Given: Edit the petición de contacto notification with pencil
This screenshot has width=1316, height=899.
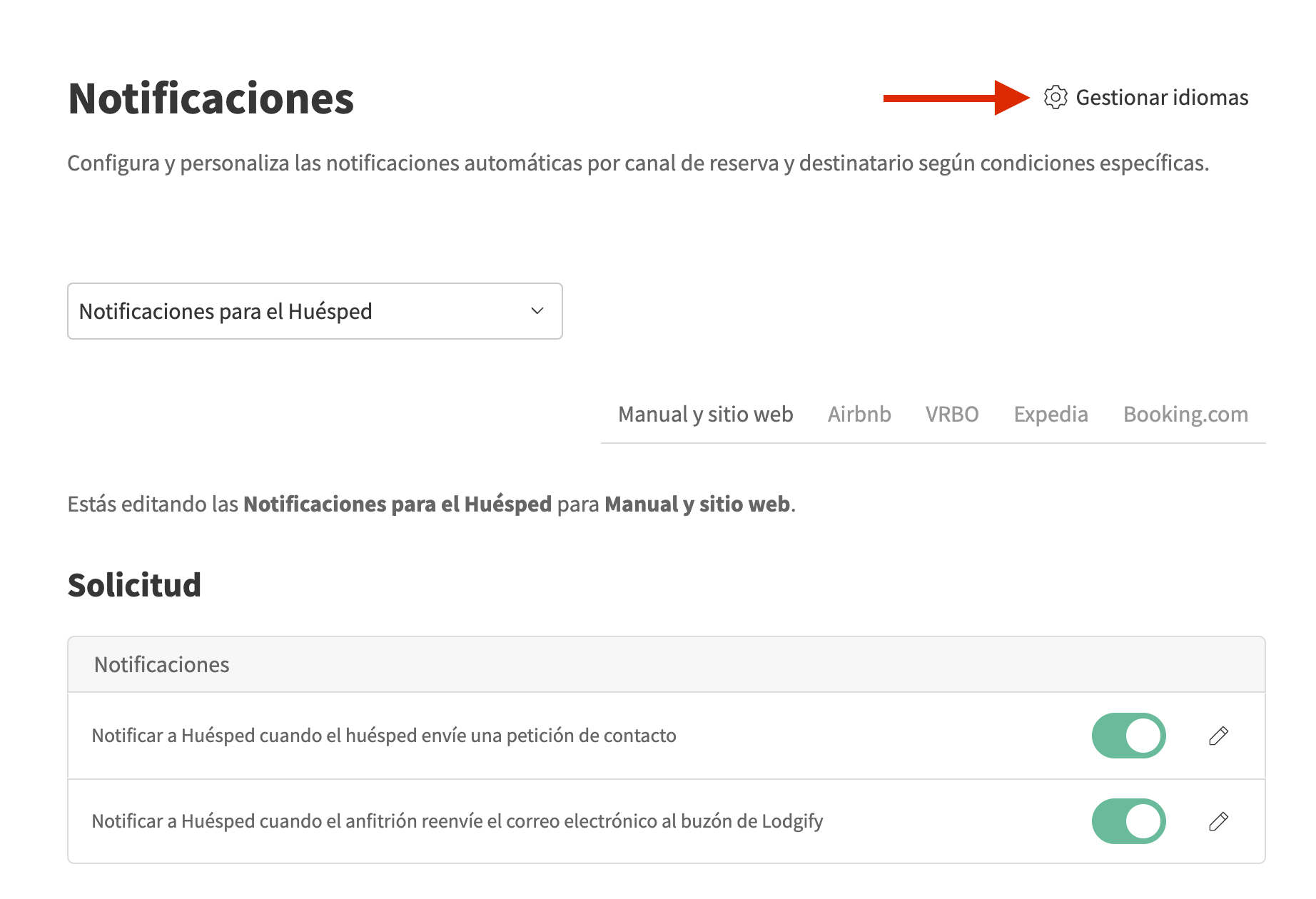Looking at the screenshot, I should [x=1219, y=736].
